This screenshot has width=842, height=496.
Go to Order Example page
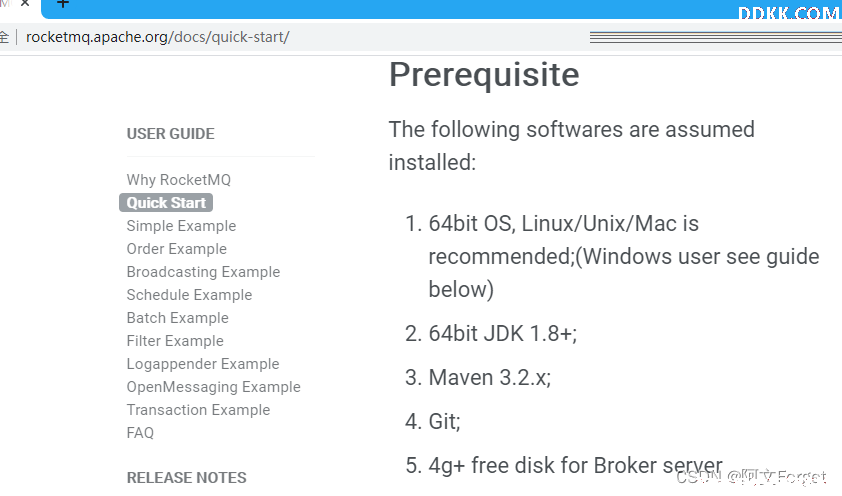(177, 249)
